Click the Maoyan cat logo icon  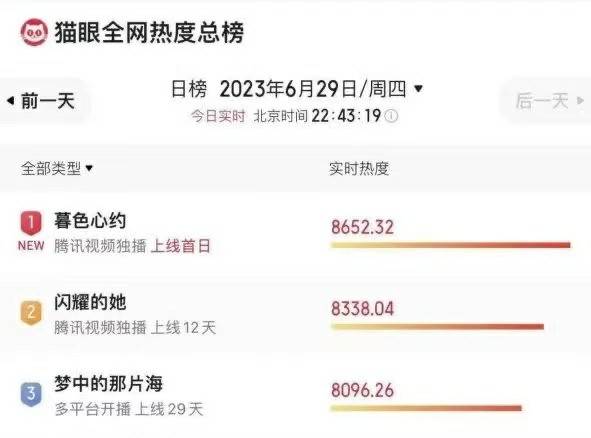click(x=34, y=32)
